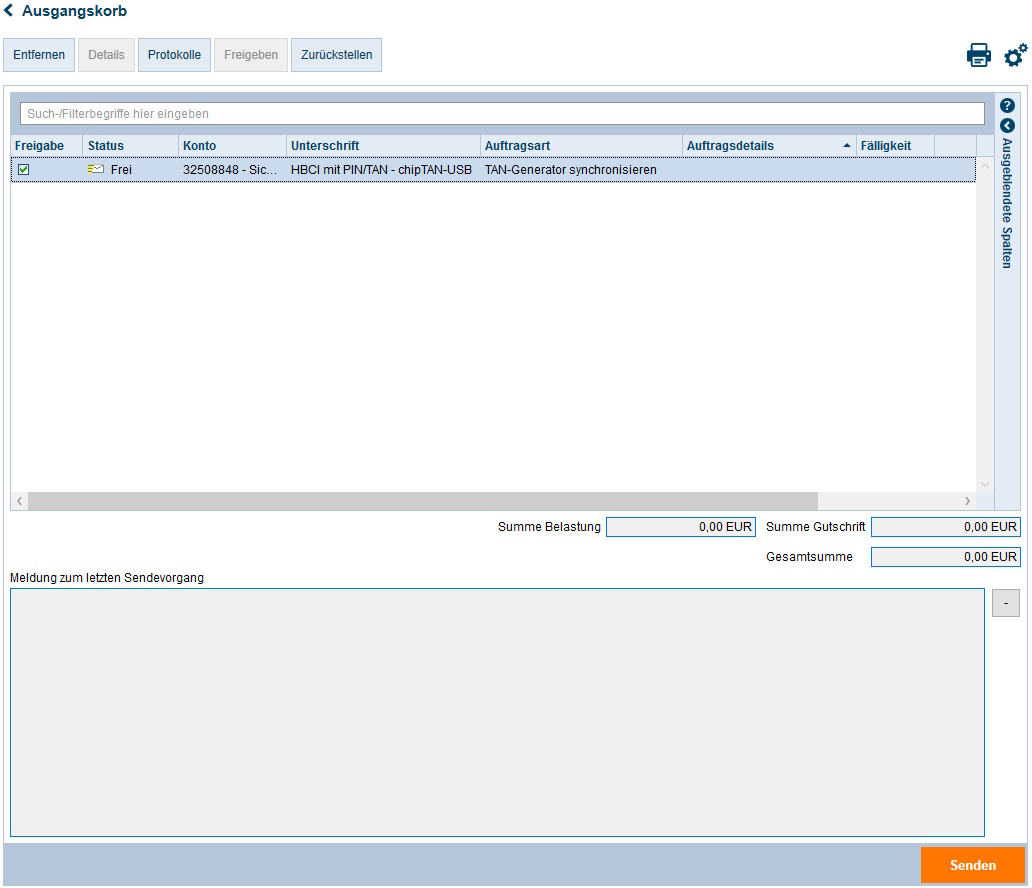Click the Gesamtsumme value field
This screenshot has height=888, width=1032.
click(x=945, y=556)
